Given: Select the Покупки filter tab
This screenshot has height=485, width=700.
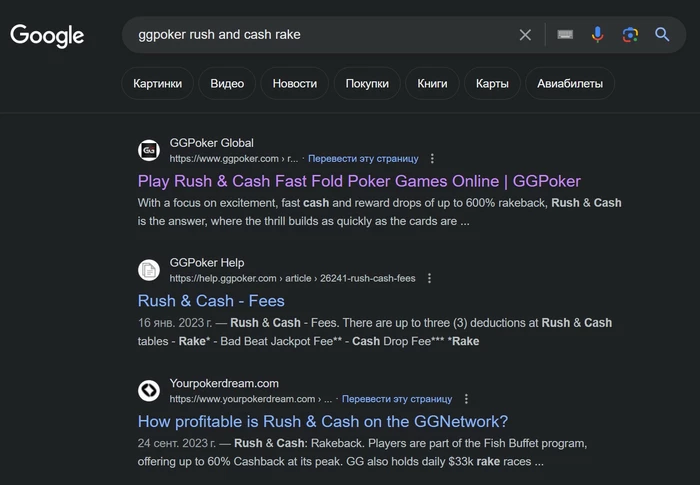Looking at the screenshot, I should [367, 84].
